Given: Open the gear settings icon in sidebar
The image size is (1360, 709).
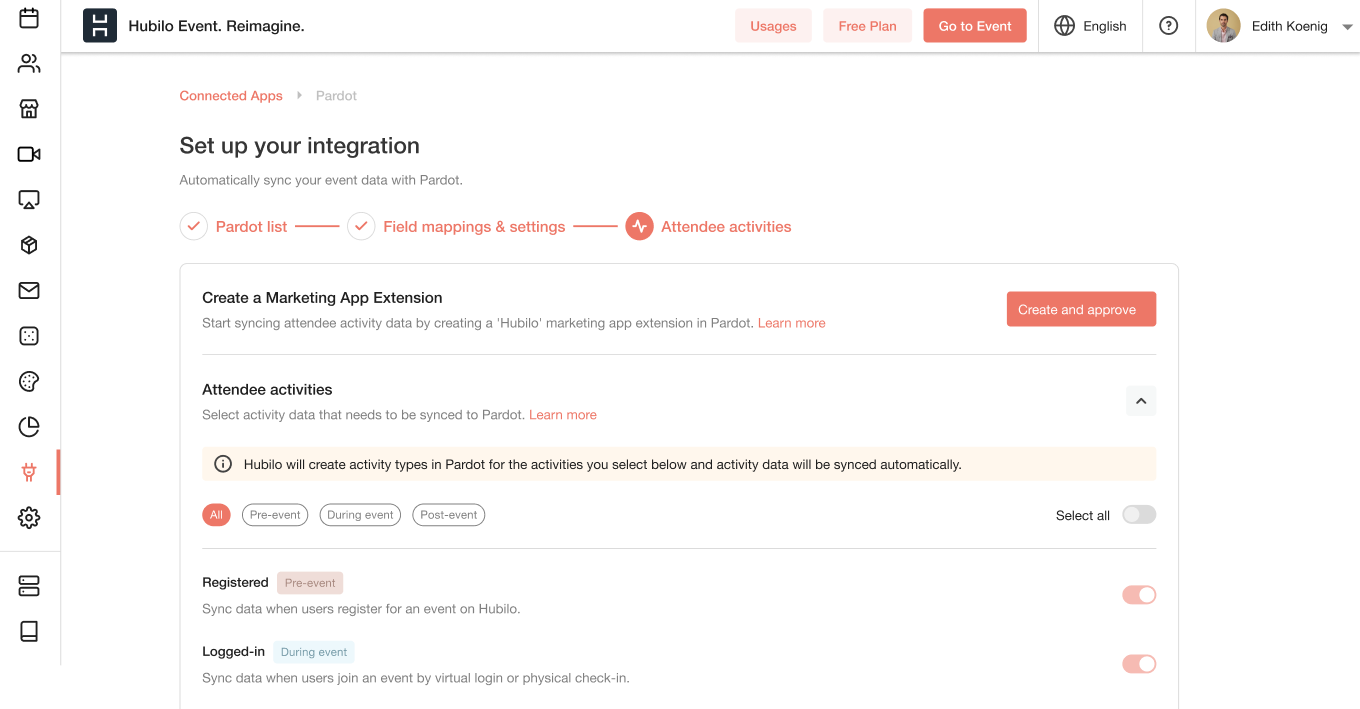Looking at the screenshot, I should (x=29, y=518).
